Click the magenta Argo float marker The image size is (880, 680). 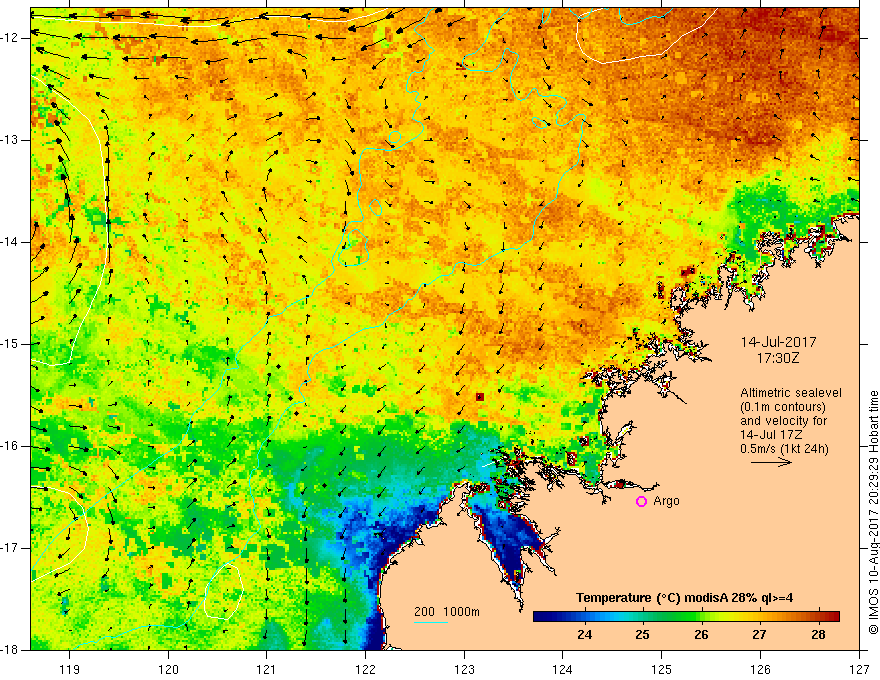click(x=641, y=502)
